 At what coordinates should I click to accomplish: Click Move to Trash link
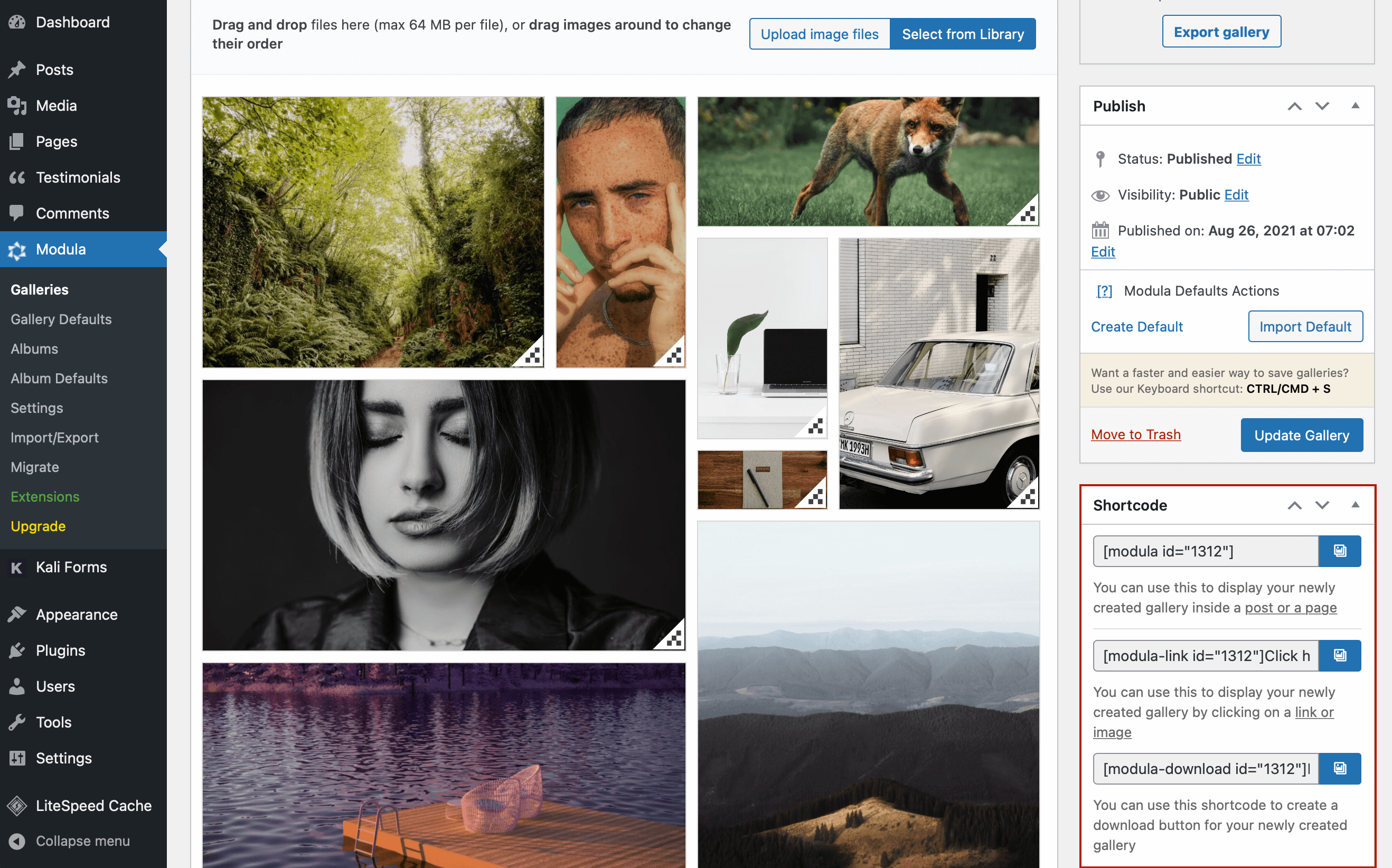(1135, 435)
